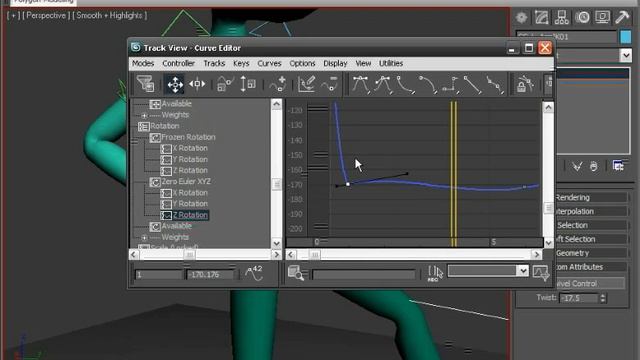Set tangents to Smooth
The height and width of the screenshot is (360, 640).
click(495, 84)
